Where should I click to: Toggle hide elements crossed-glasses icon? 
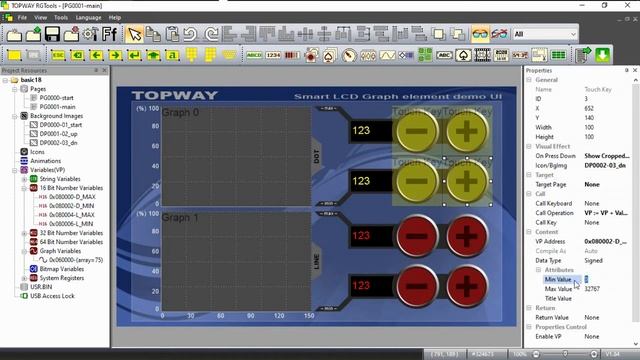pyautogui.click(x=499, y=34)
